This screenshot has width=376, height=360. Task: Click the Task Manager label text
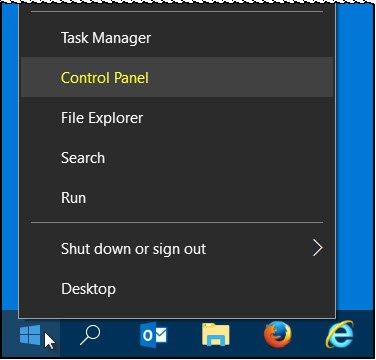106,38
